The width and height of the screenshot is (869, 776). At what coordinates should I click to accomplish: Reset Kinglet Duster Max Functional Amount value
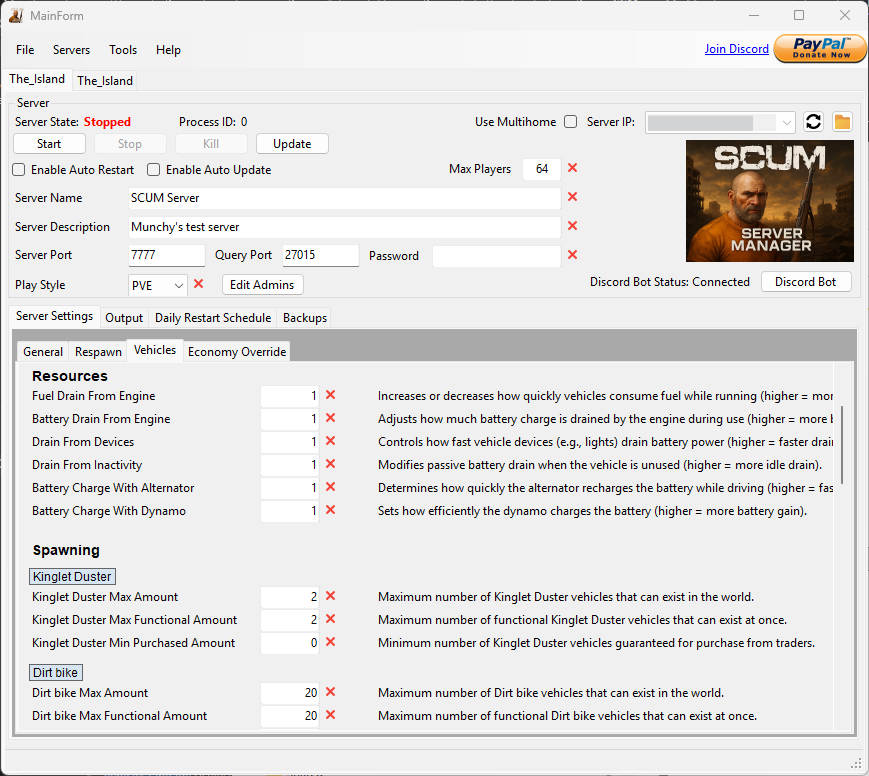[x=330, y=619]
